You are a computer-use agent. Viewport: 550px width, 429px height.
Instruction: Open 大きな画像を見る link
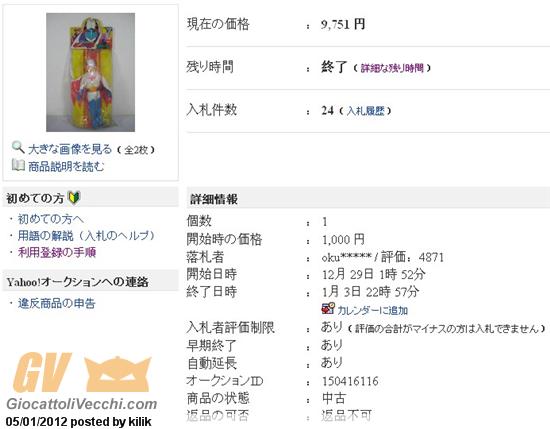click(x=70, y=149)
